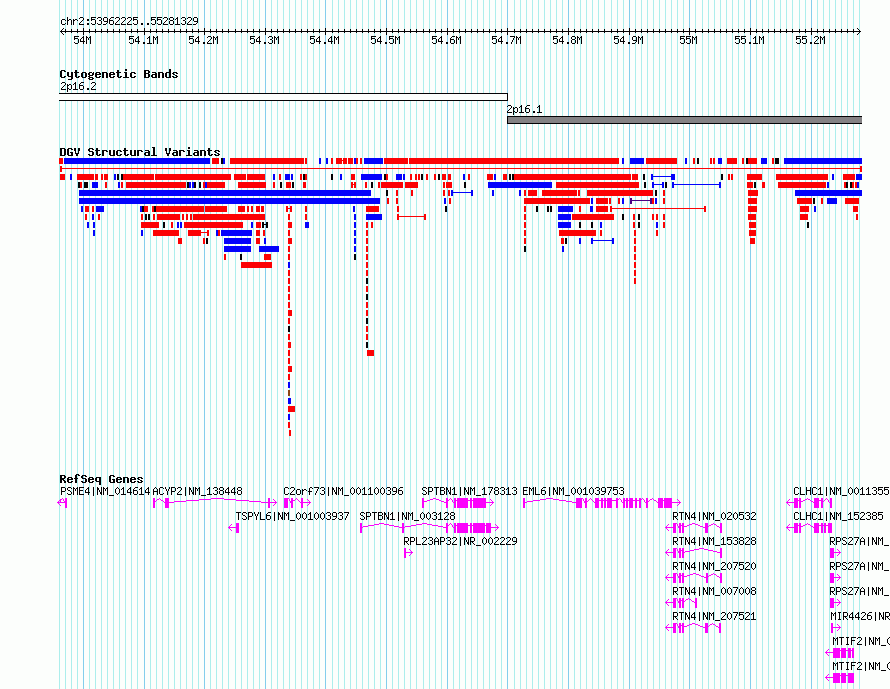This screenshot has height=689, width=890.
Task: Click the white 2p16.2 cytogenetic band bar
Action: click(x=283, y=97)
